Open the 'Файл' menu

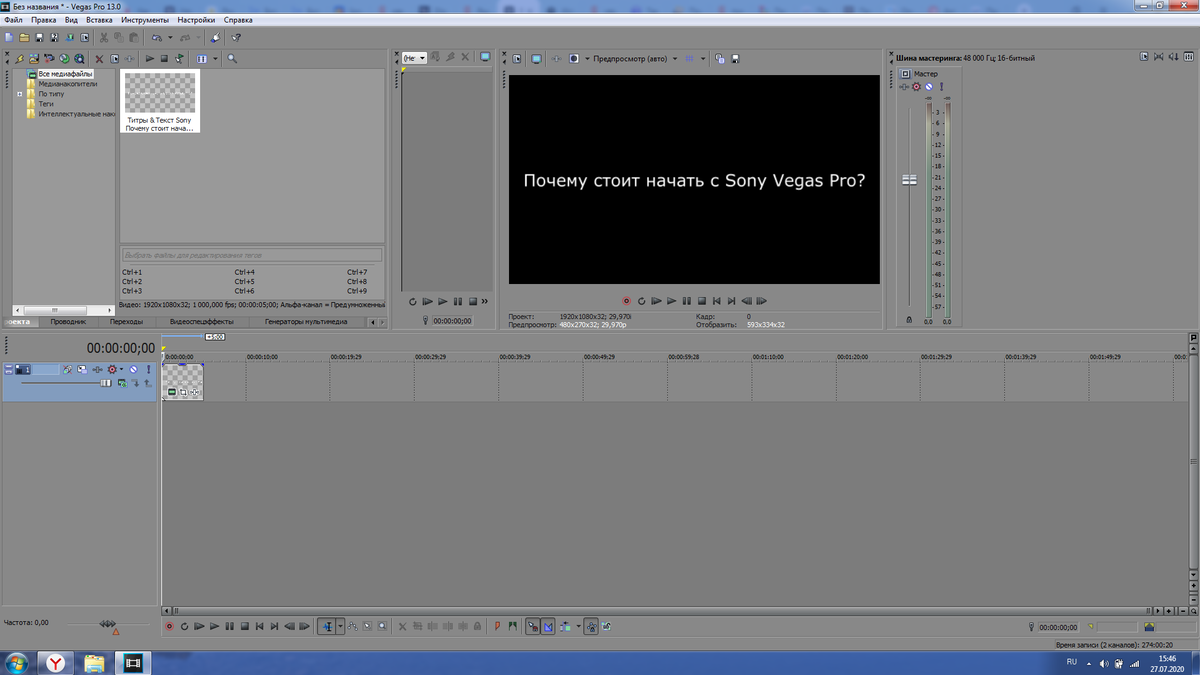13,20
